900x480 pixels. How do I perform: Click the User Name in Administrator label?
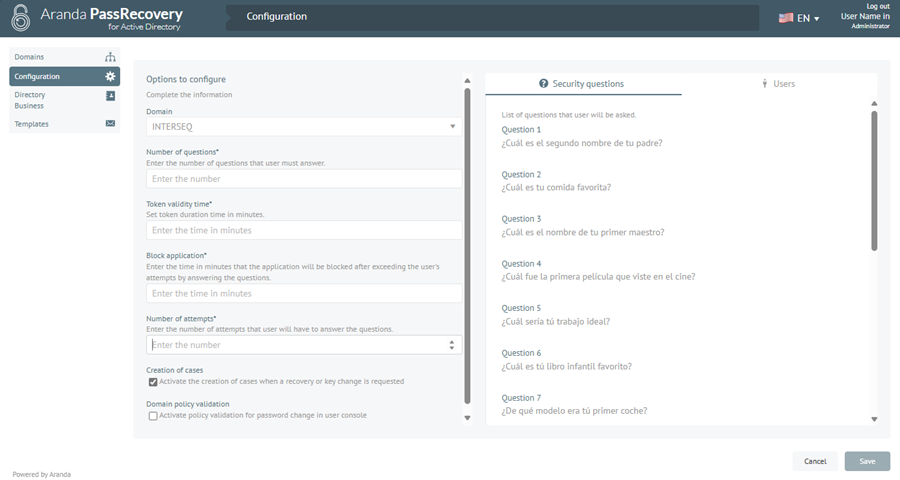(866, 21)
